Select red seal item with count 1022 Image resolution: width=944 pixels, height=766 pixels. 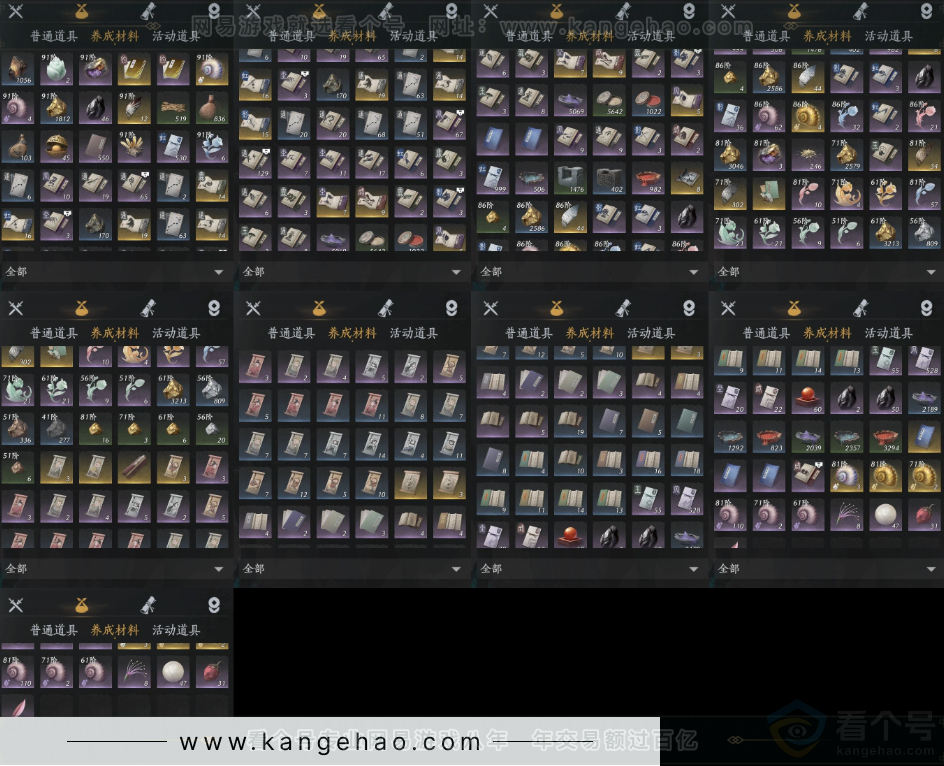[648, 100]
